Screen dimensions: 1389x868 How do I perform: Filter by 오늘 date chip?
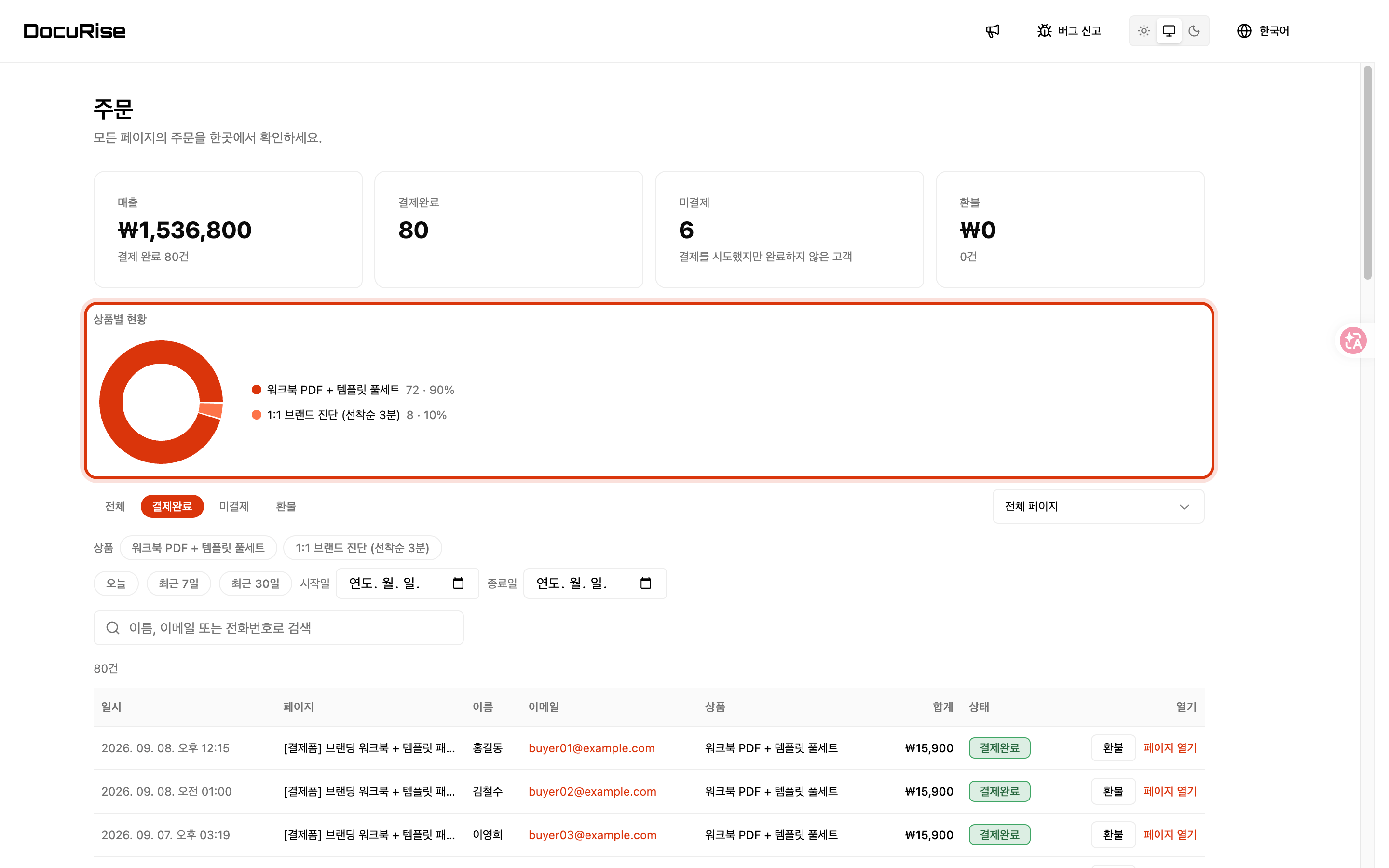tap(116, 583)
